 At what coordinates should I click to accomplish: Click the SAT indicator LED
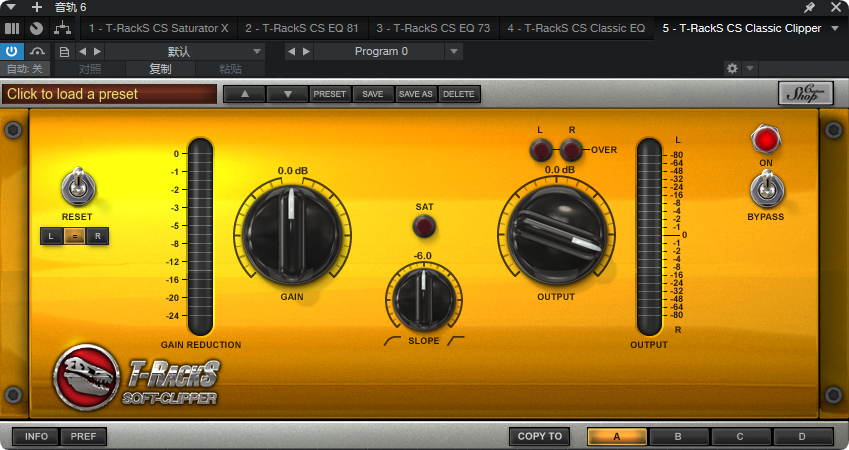pyautogui.click(x=424, y=226)
